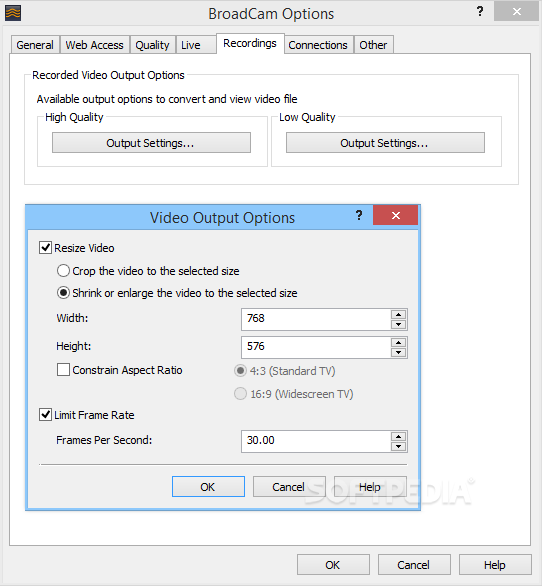542x586 pixels.
Task: Go to the Connections tab
Action: (x=318, y=45)
